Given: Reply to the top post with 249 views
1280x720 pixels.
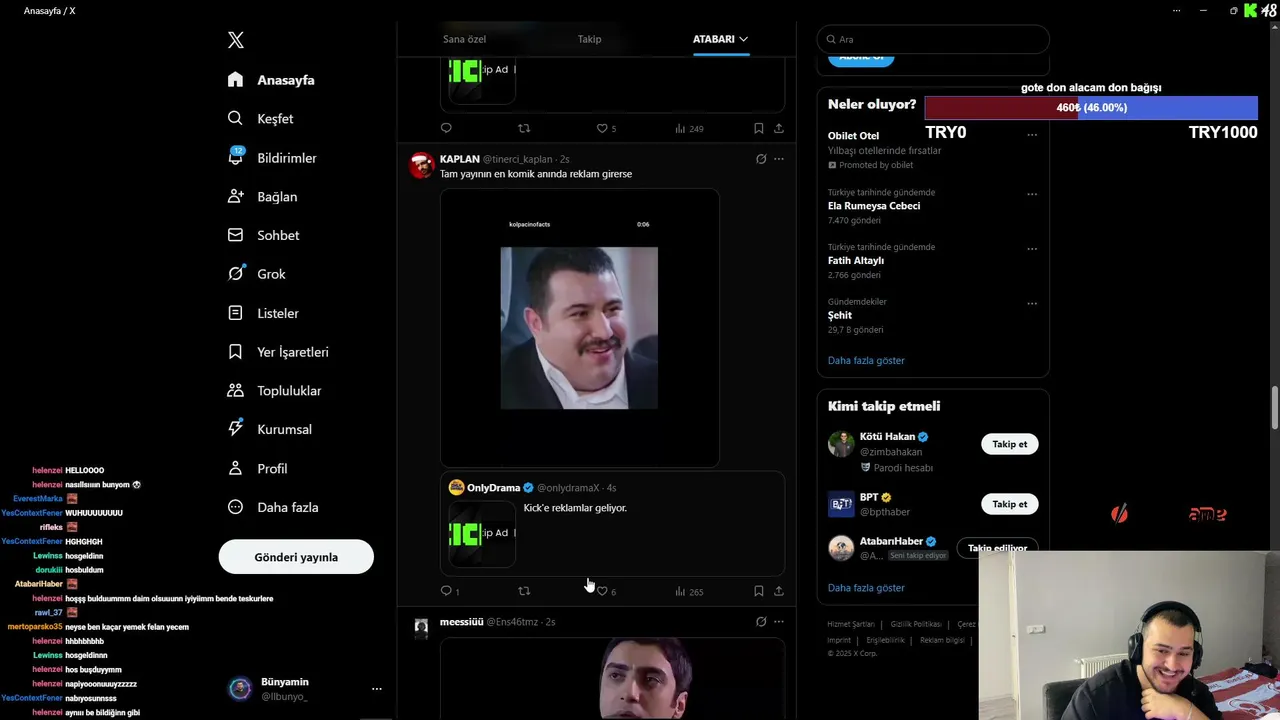Looking at the screenshot, I should [446, 128].
